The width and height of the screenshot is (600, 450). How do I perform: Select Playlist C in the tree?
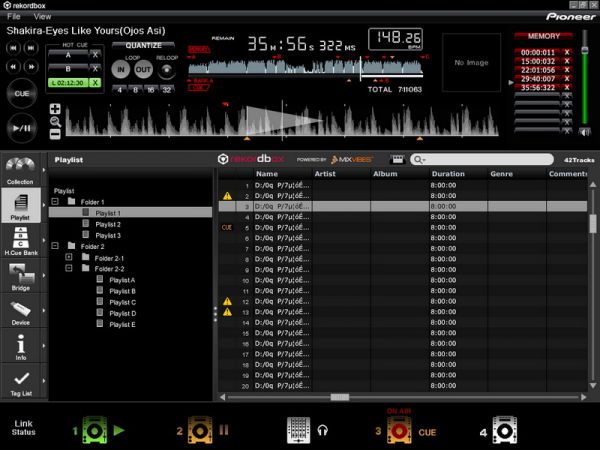[122, 302]
